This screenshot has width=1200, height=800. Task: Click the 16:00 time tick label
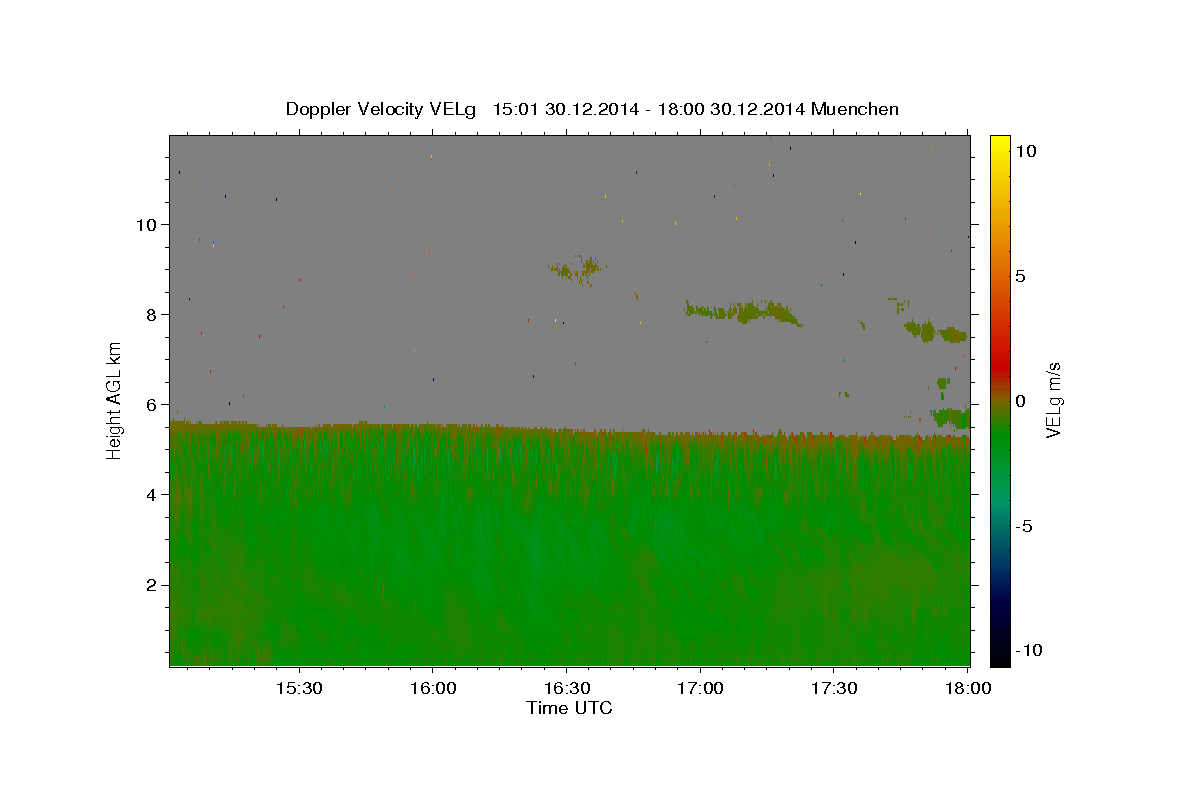pos(432,688)
